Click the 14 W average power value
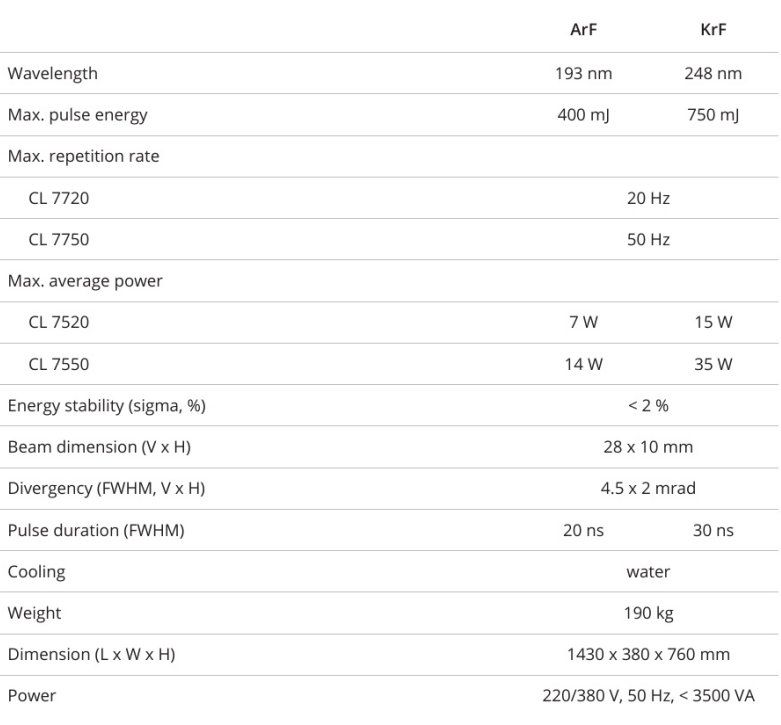Image resolution: width=781 pixels, height=725 pixels. point(584,364)
